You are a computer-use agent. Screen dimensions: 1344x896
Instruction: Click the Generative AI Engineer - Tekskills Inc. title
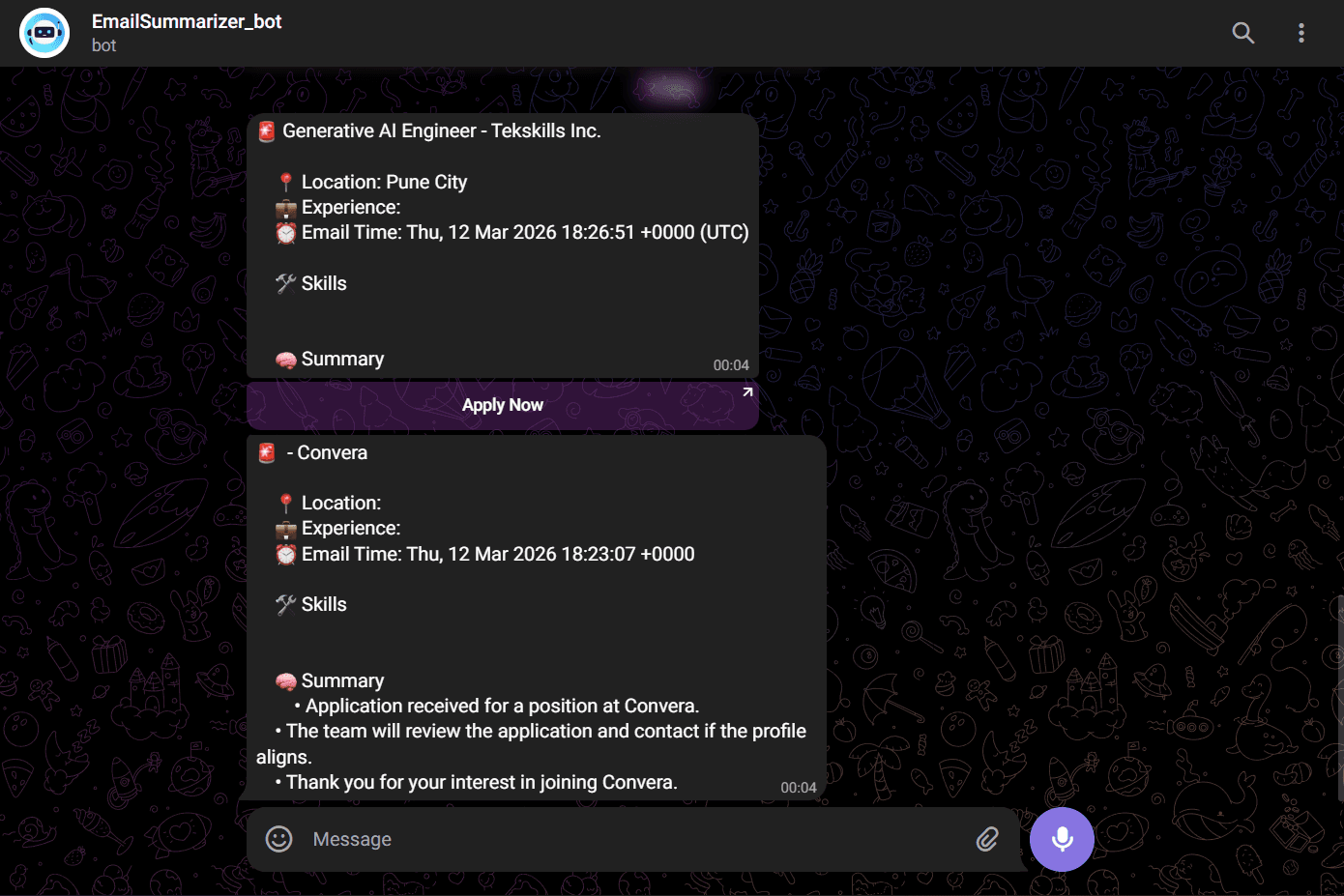coord(442,131)
